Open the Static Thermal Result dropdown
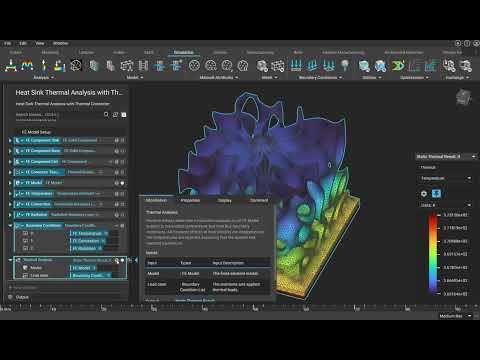The height and width of the screenshot is (360, 480). tap(446, 156)
